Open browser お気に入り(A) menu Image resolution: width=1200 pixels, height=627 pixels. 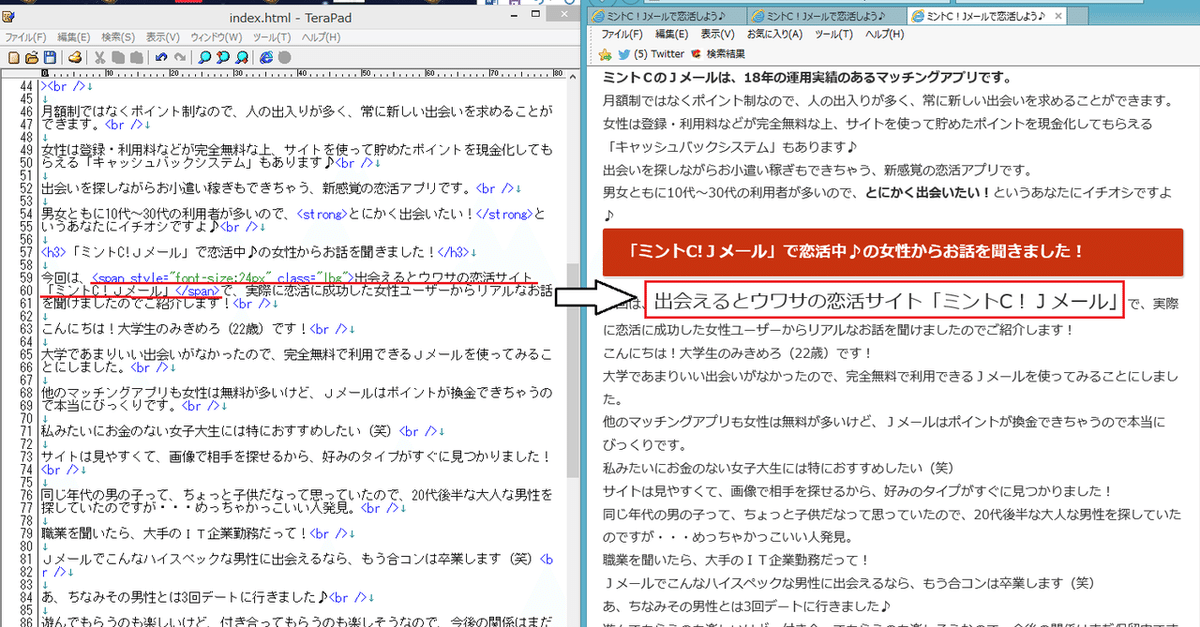pyautogui.click(x=775, y=34)
